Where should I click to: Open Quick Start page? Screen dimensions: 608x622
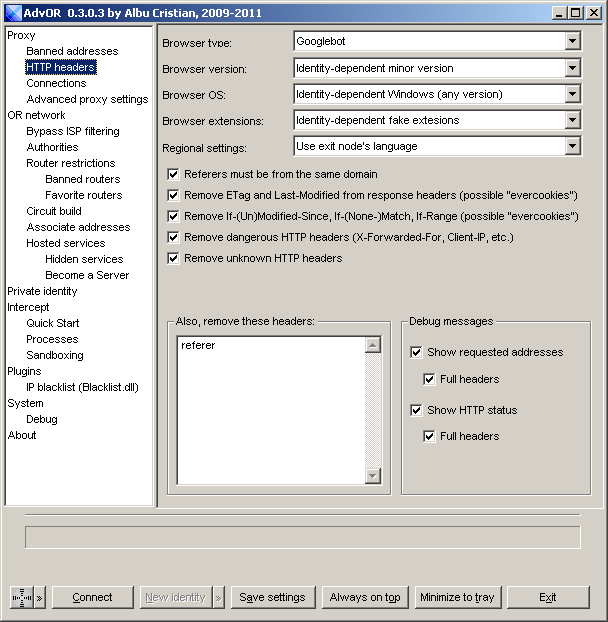tap(53, 323)
